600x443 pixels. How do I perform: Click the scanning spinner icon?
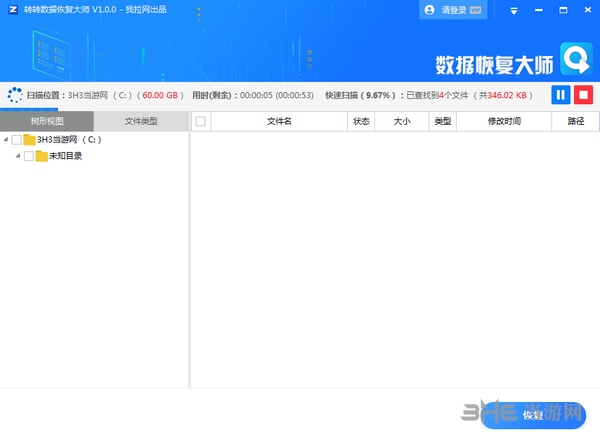point(15,95)
